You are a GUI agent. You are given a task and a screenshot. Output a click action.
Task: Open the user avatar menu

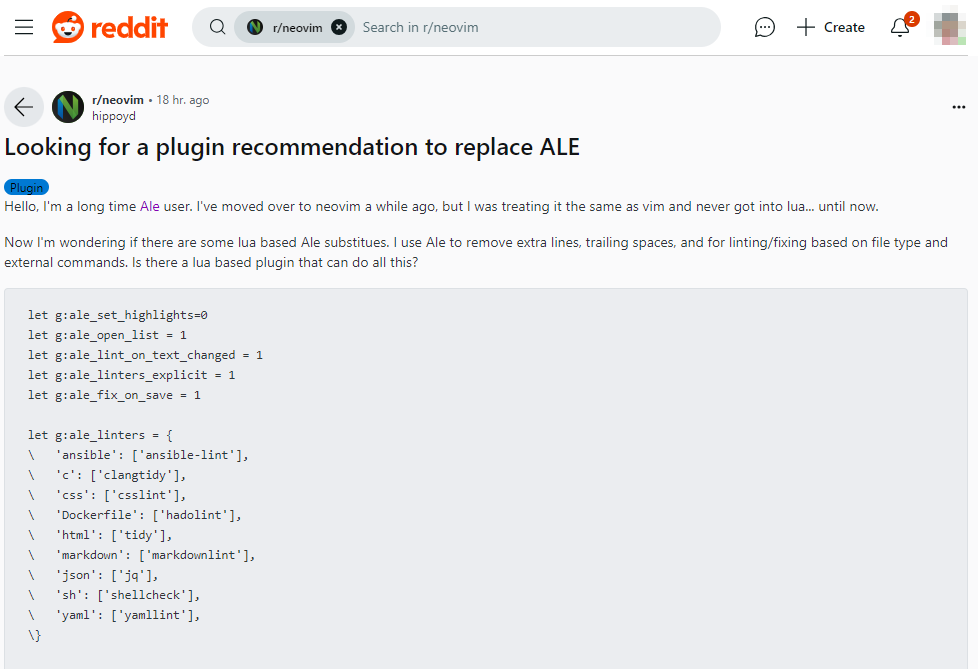coord(949,27)
